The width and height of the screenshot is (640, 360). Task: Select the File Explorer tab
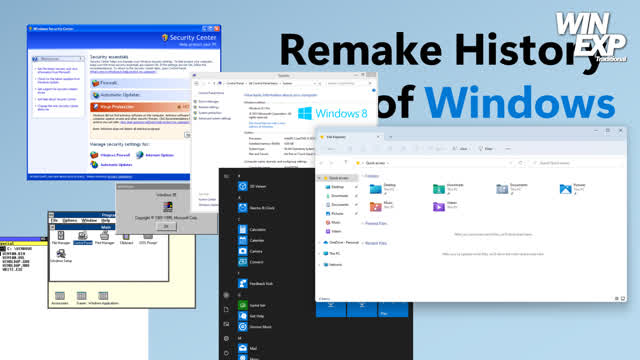pyautogui.click(x=350, y=137)
